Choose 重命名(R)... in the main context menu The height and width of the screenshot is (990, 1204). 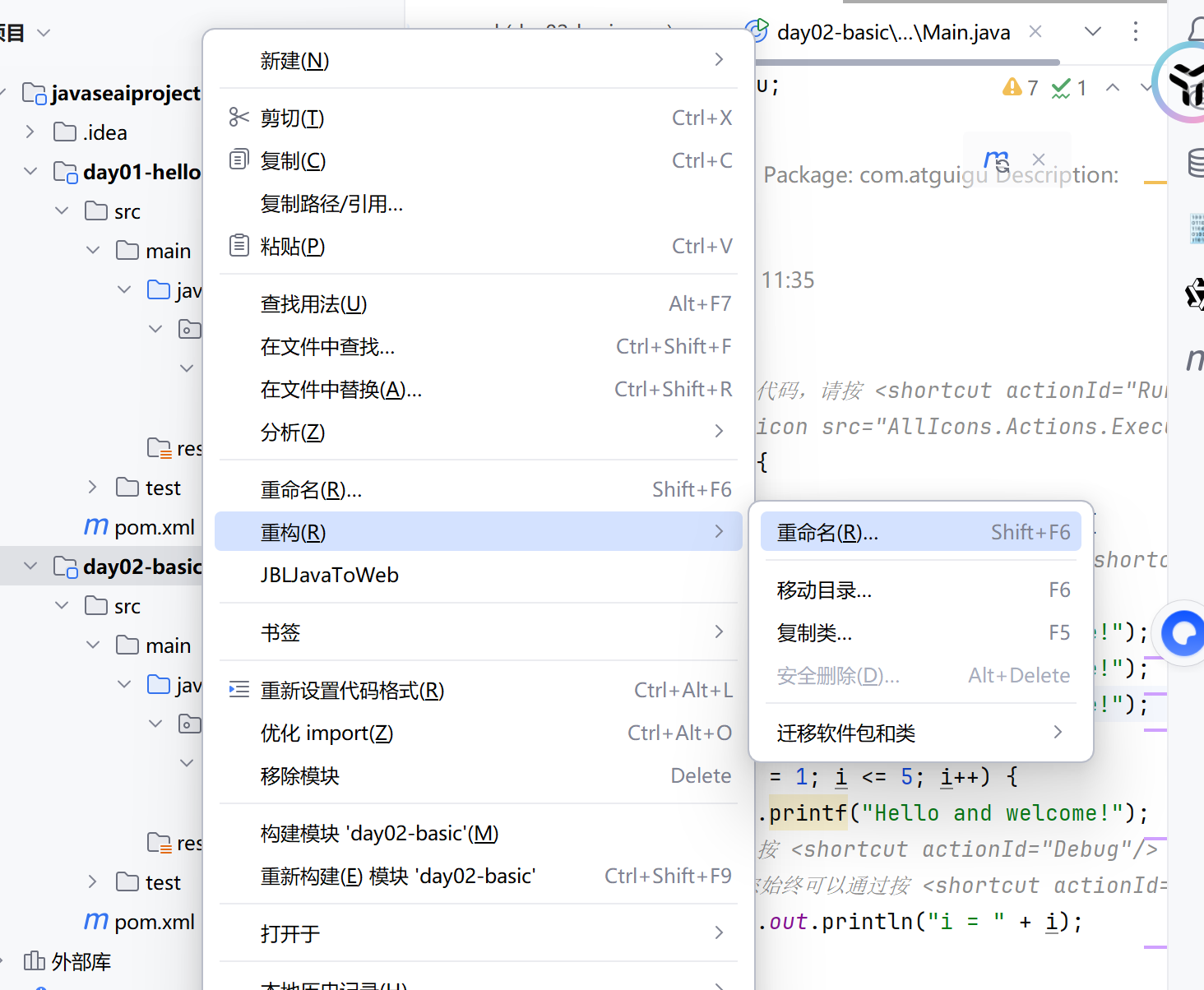tap(479, 489)
